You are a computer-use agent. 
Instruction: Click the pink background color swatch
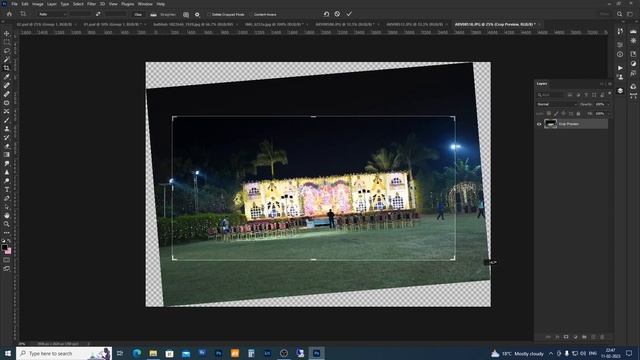pos(8,251)
